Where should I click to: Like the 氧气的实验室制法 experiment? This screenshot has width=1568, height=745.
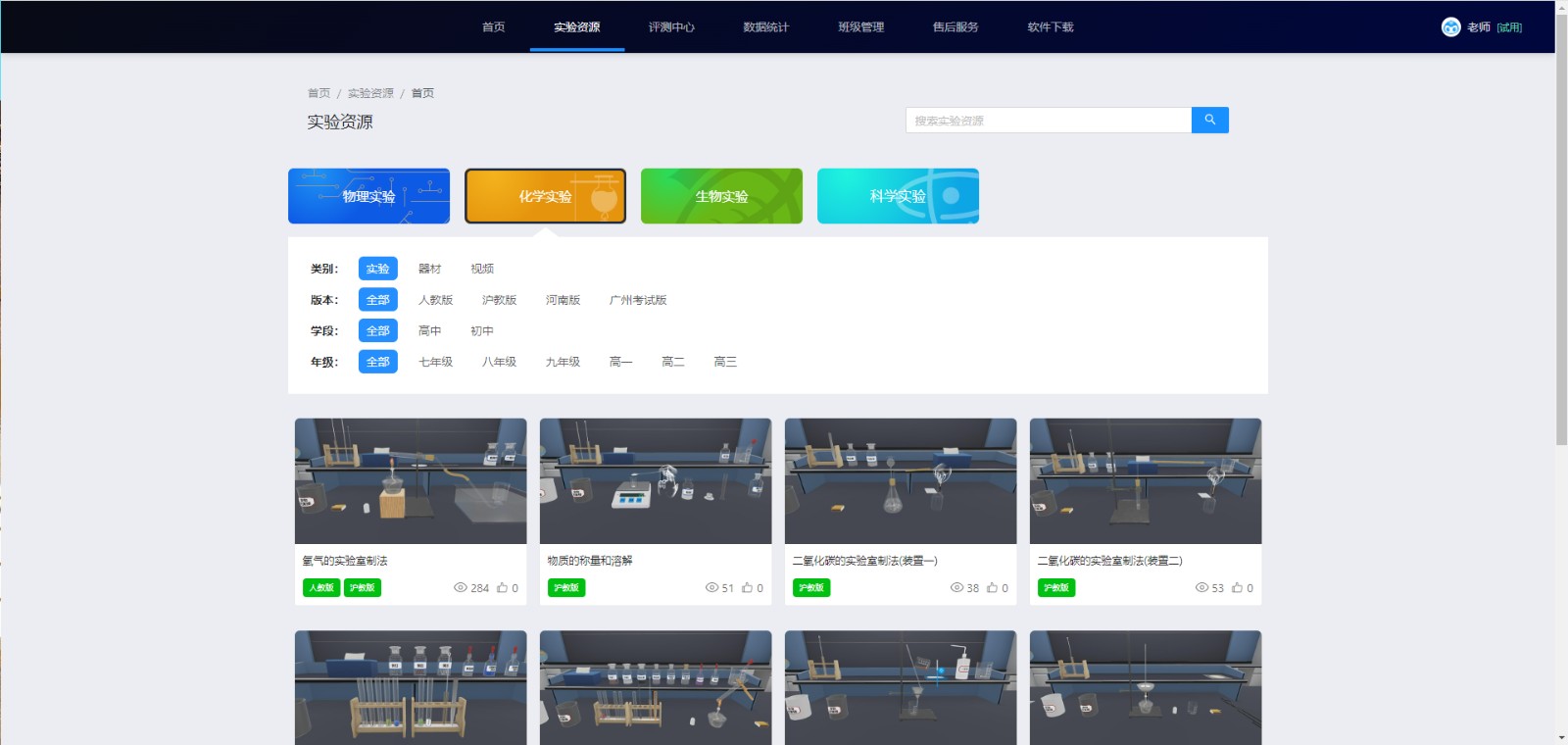(502, 588)
